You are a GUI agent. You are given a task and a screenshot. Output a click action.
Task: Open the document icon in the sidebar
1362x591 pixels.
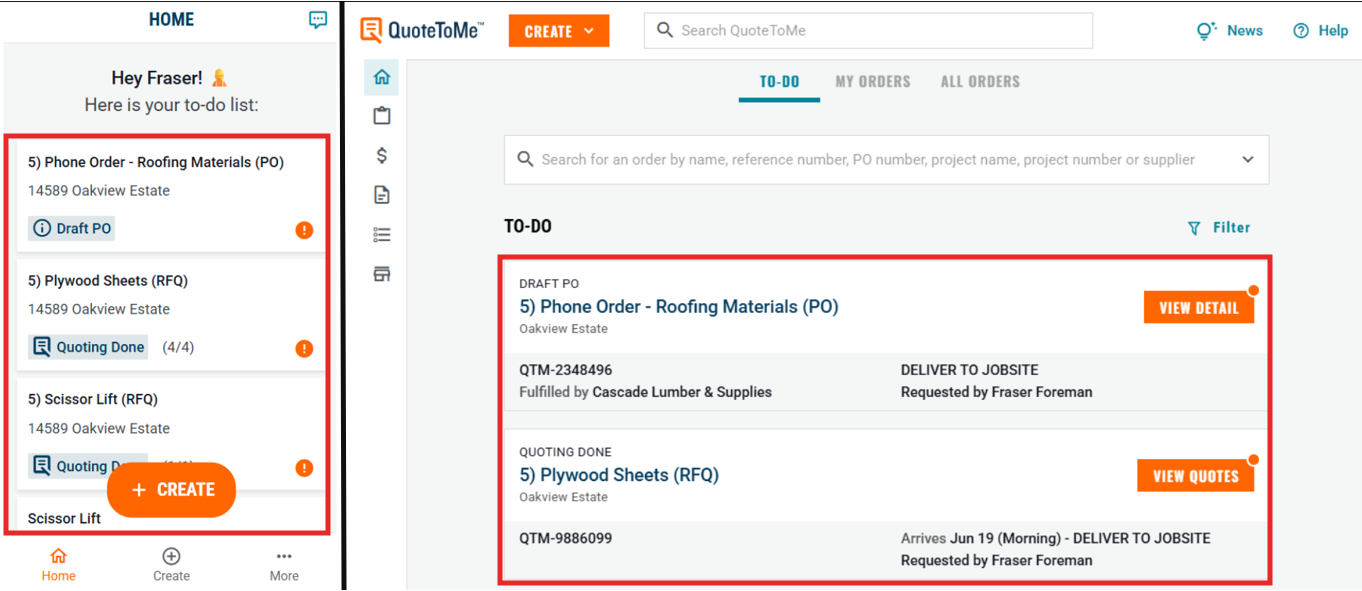coord(382,195)
